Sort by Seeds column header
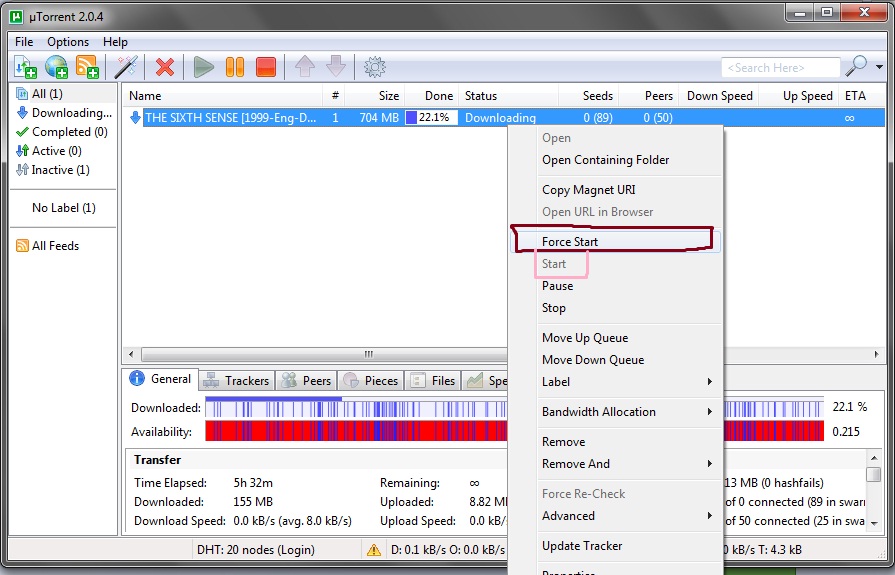 [x=588, y=96]
